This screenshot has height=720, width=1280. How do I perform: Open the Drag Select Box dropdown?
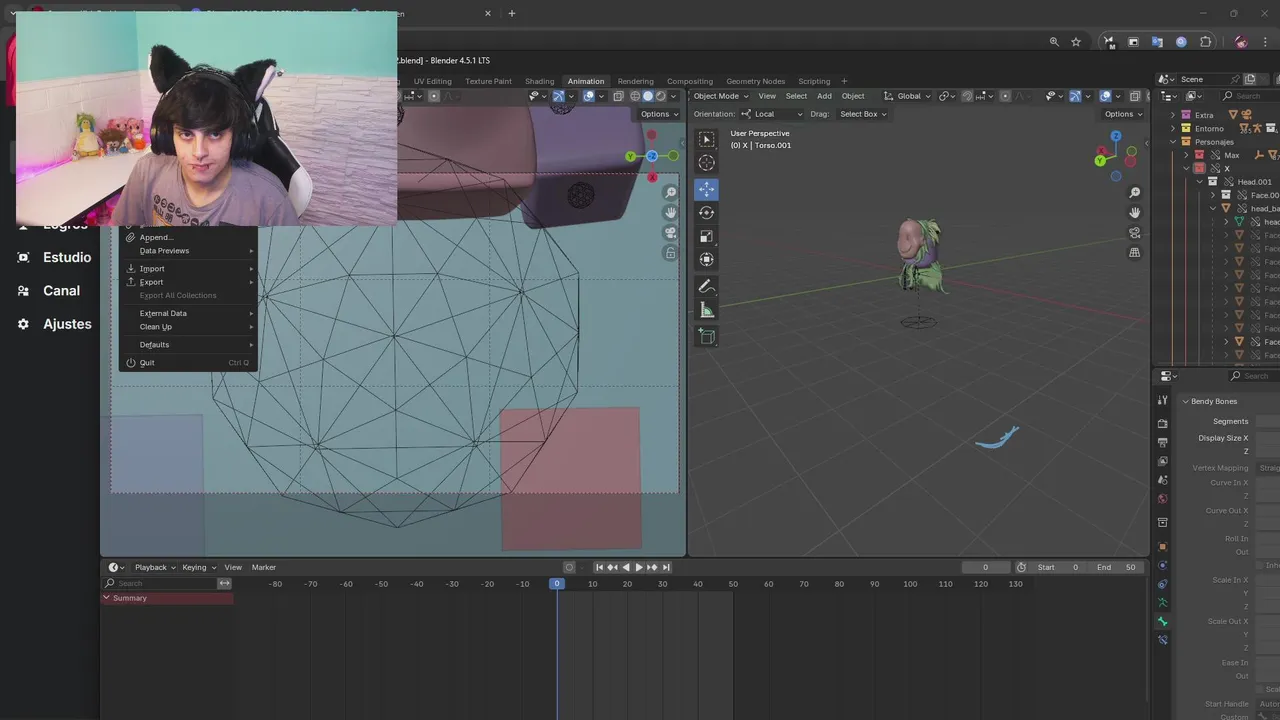tap(863, 114)
